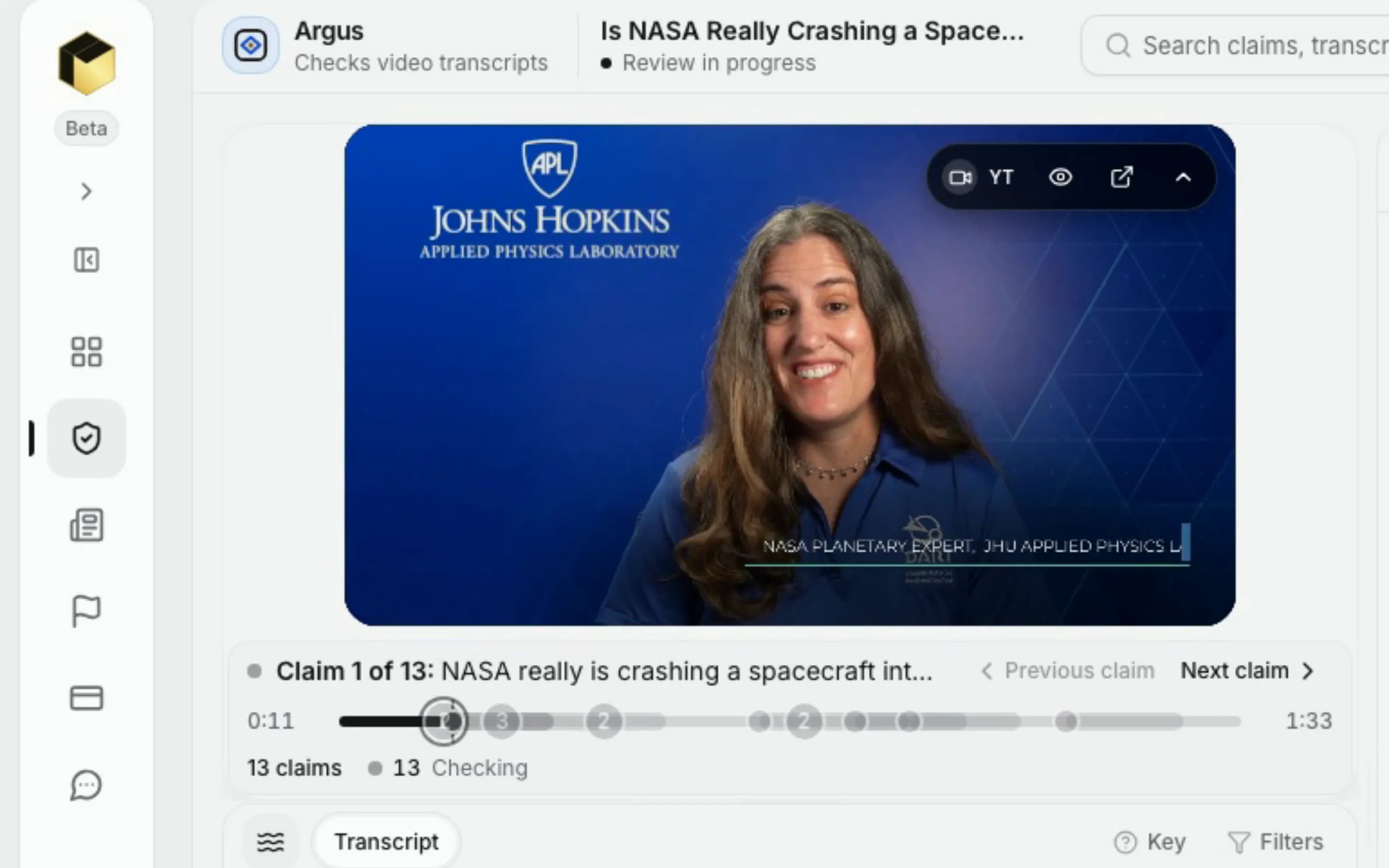This screenshot has width=1389, height=868.
Task: Click the first timeline marker labeled 2
Action: [x=604, y=721]
